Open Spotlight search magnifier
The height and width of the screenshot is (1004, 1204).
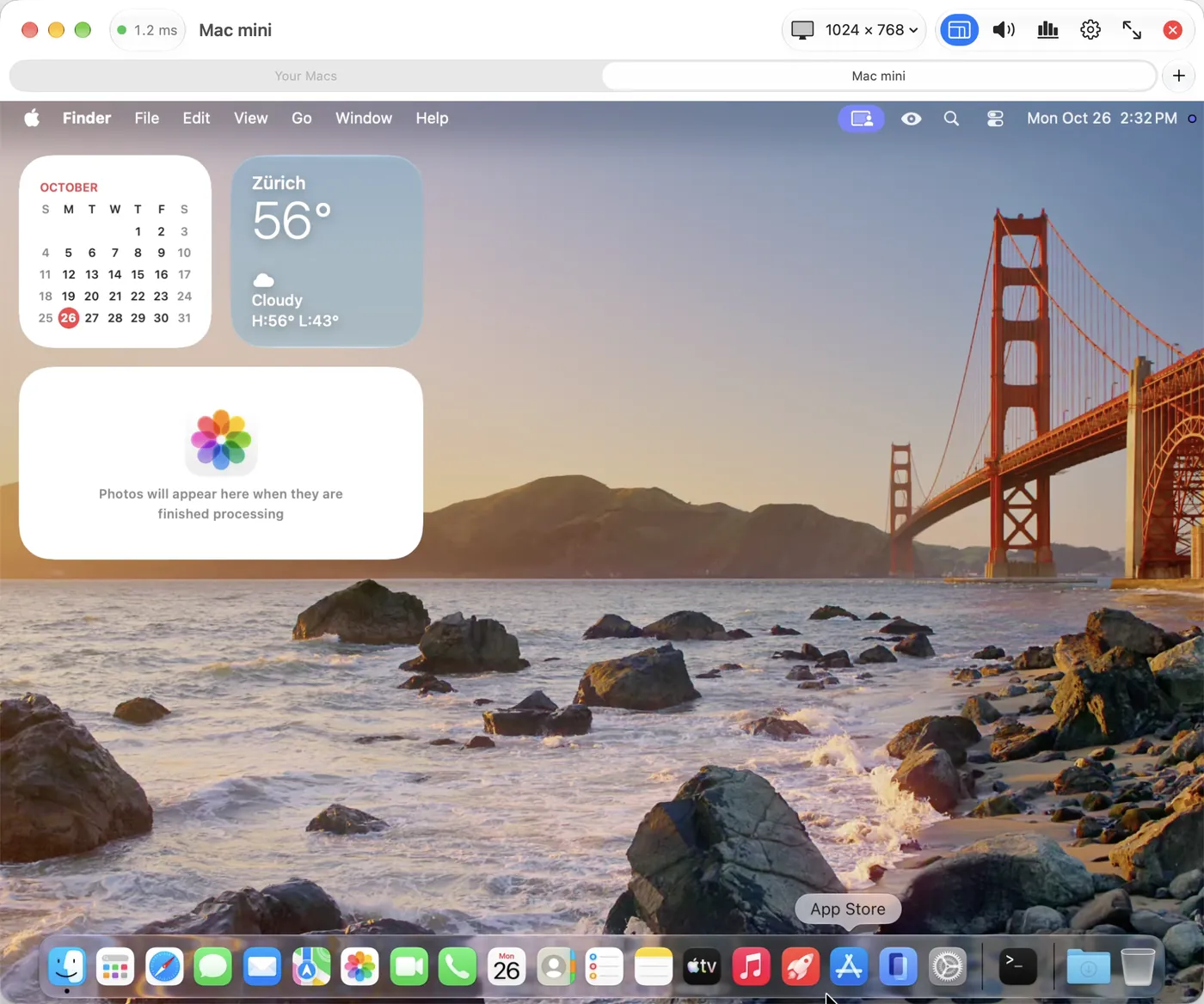point(951,119)
